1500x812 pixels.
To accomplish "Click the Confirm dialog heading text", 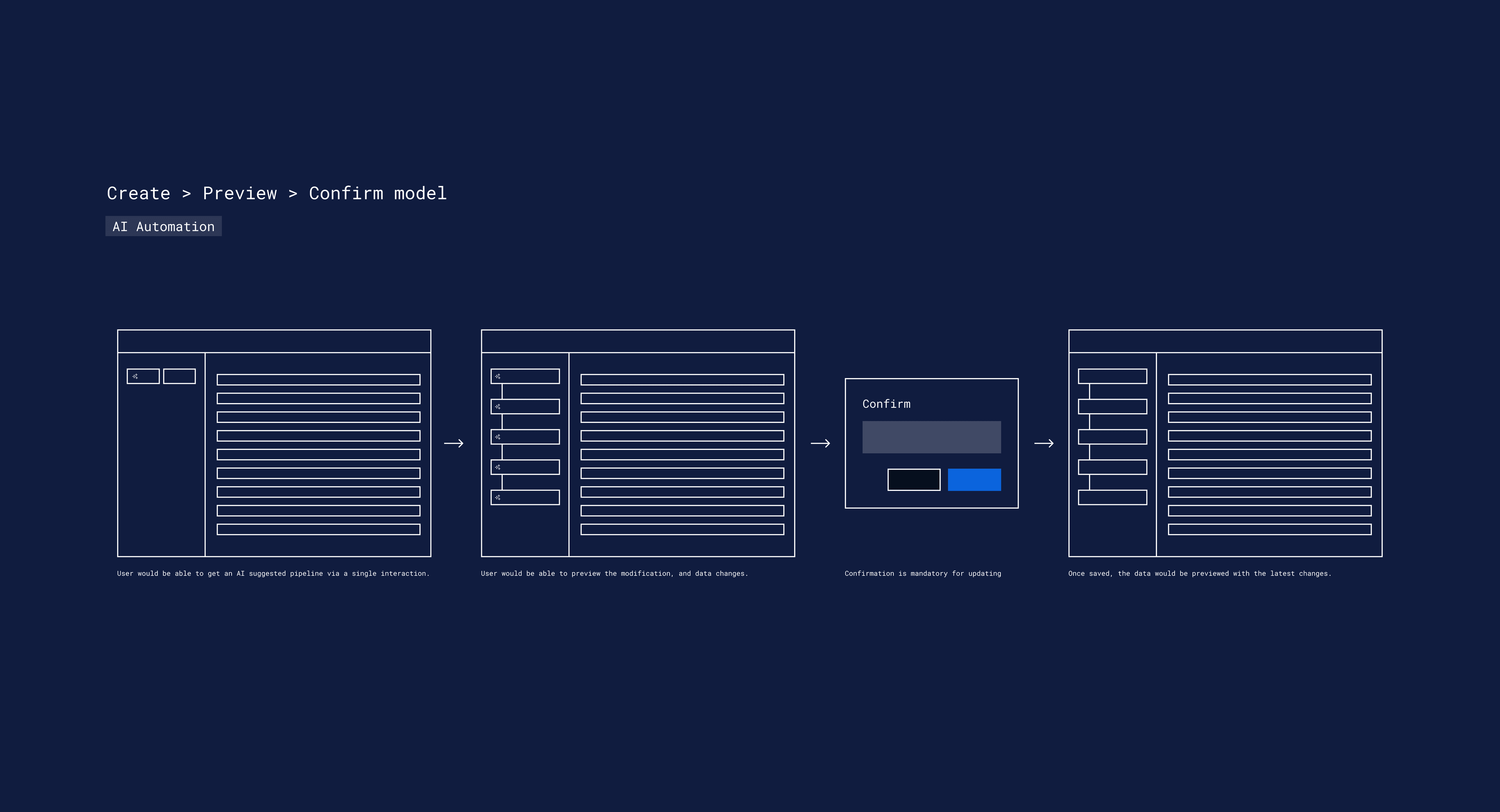I will tap(886, 403).
